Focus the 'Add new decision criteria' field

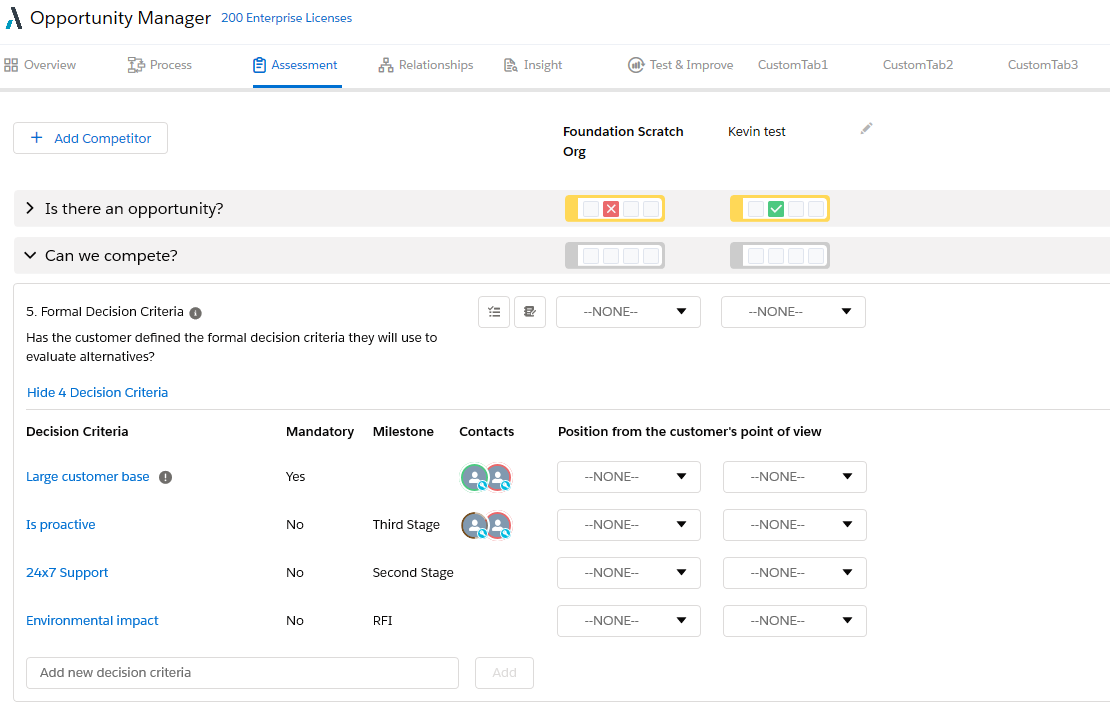[x=242, y=673]
